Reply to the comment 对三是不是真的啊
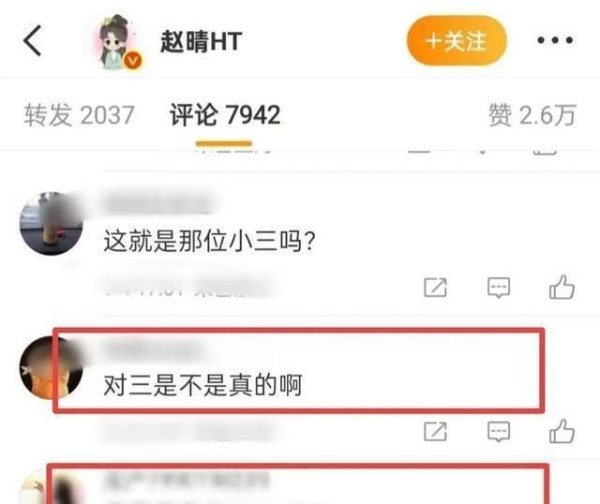The height and width of the screenshot is (504, 600). pyautogui.click(x=498, y=432)
